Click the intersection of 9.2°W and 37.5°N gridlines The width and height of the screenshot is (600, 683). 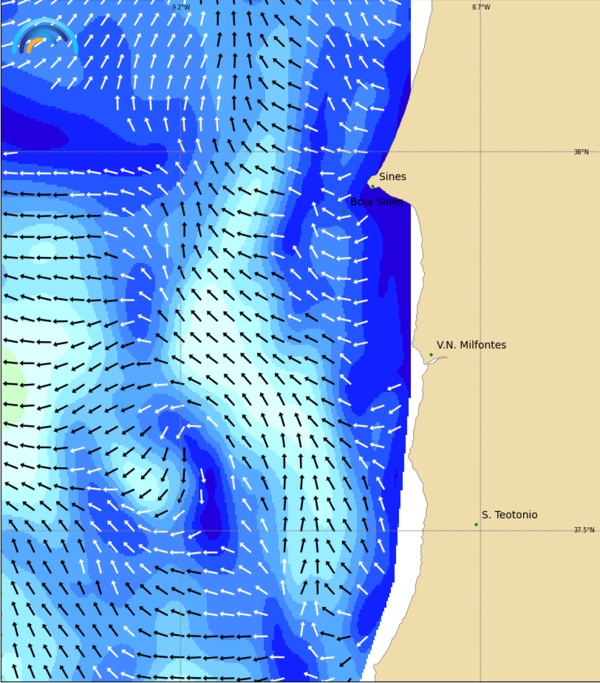(x=180, y=530)
